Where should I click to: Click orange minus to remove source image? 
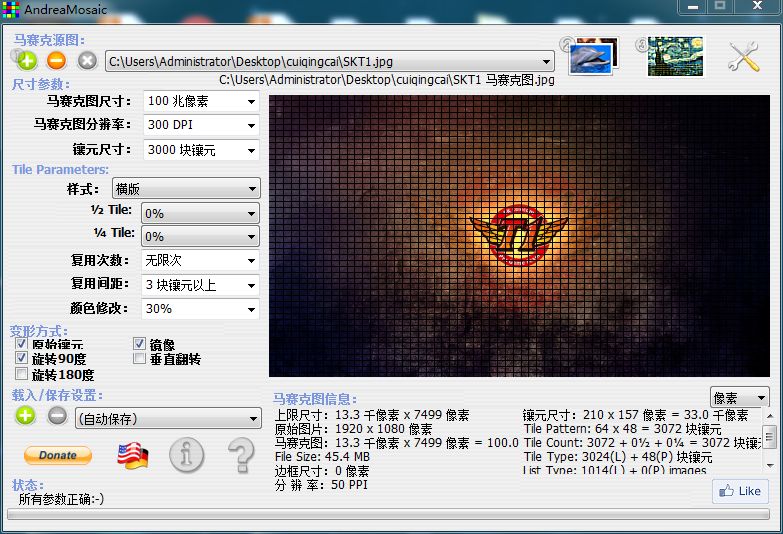pos(56,61)
